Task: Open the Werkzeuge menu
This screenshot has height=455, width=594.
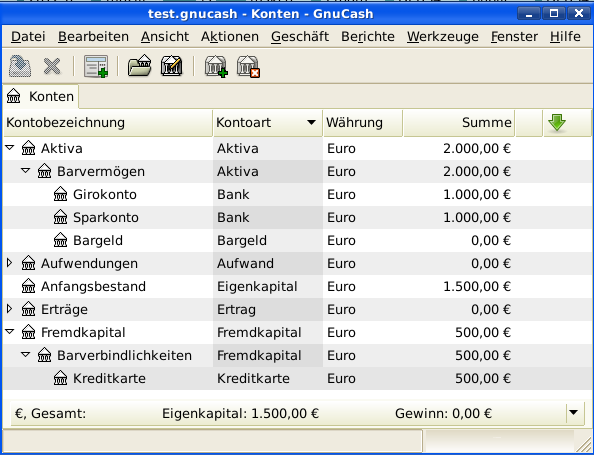Action: [x=442, y=36]
